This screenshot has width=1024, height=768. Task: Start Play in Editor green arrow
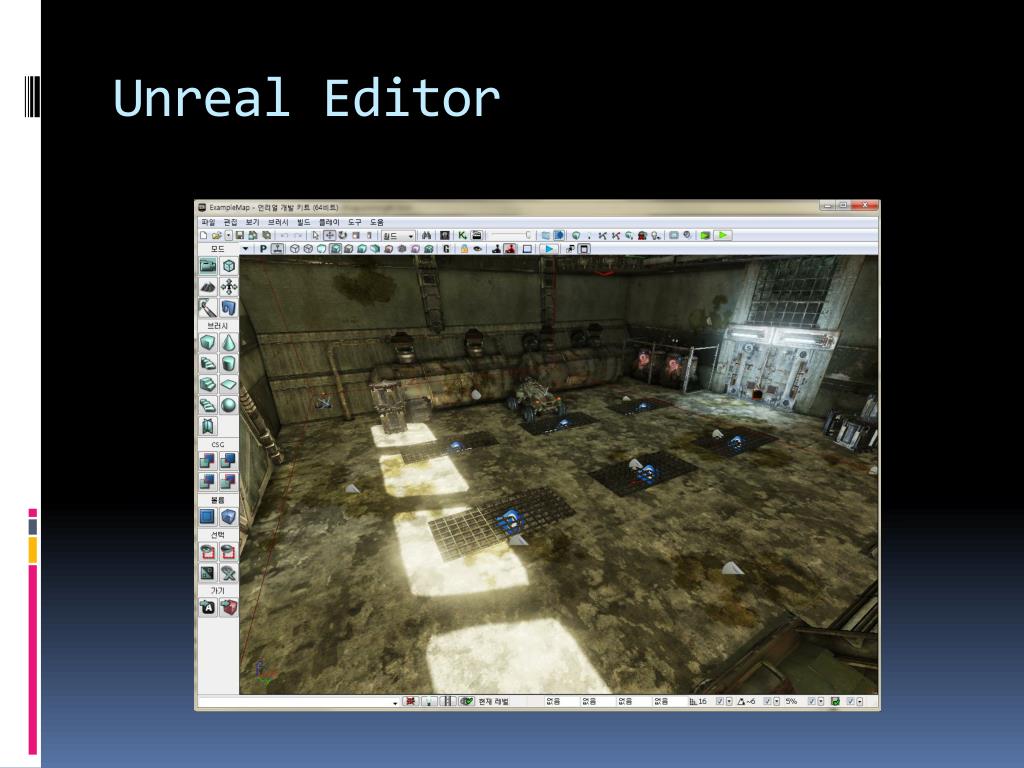click(x=723, y=235)
